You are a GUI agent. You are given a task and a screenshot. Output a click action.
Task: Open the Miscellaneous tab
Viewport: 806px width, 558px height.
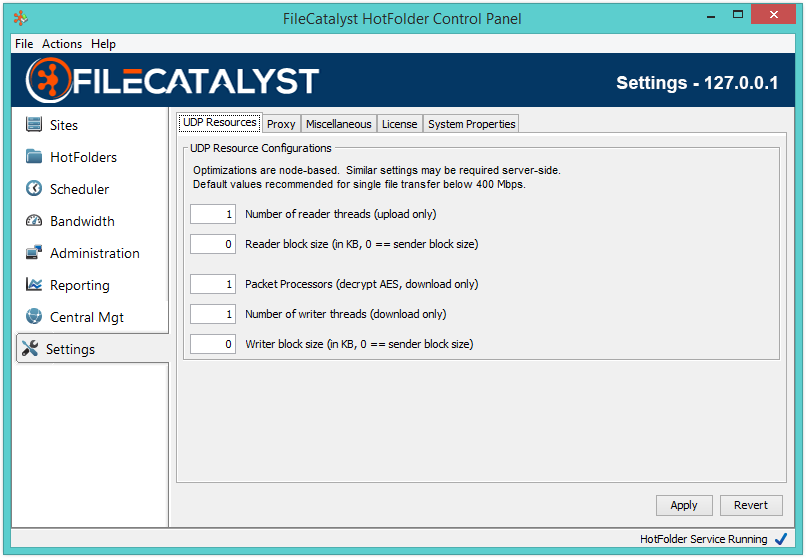[x=338, y=124]
